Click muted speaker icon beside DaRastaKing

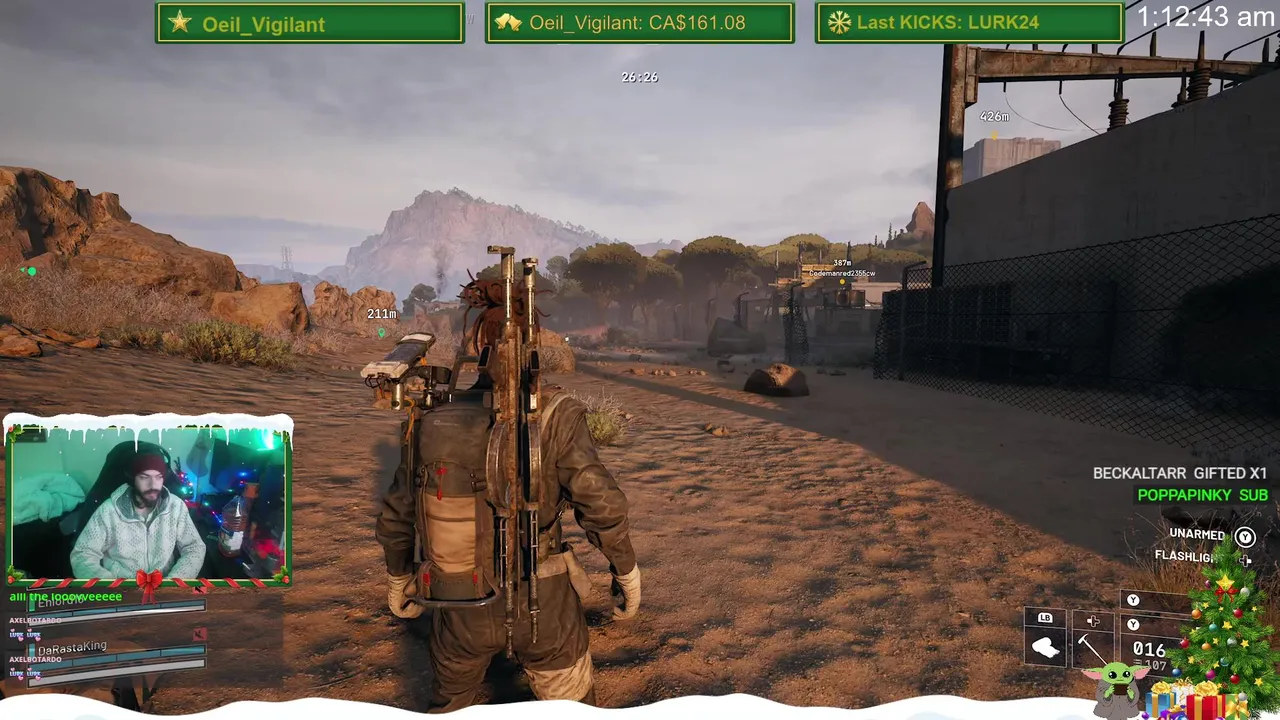(x=200, y=634)
